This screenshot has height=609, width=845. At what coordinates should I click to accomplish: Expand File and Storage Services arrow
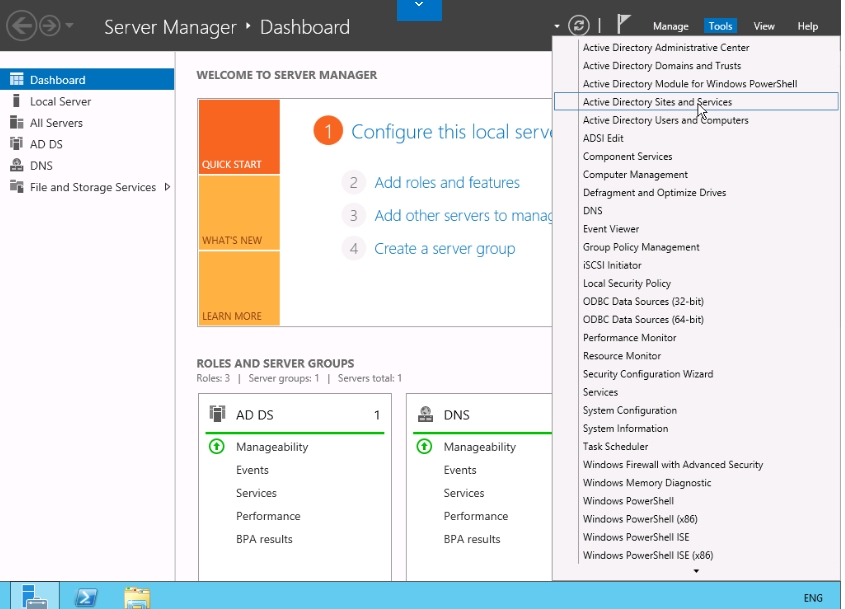(167, 187)
